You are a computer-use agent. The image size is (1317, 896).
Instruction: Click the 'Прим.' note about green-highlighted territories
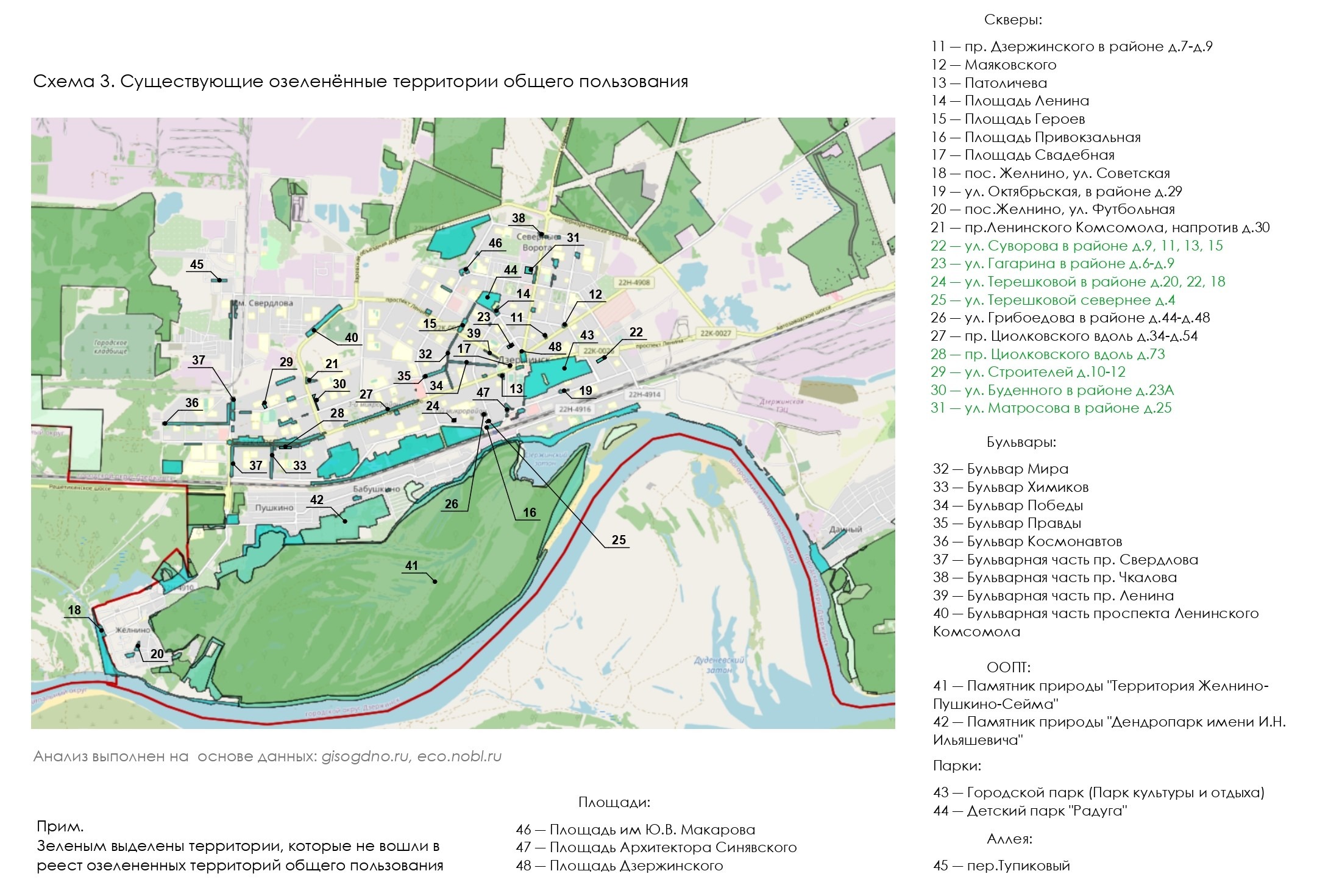pos(240,847)
